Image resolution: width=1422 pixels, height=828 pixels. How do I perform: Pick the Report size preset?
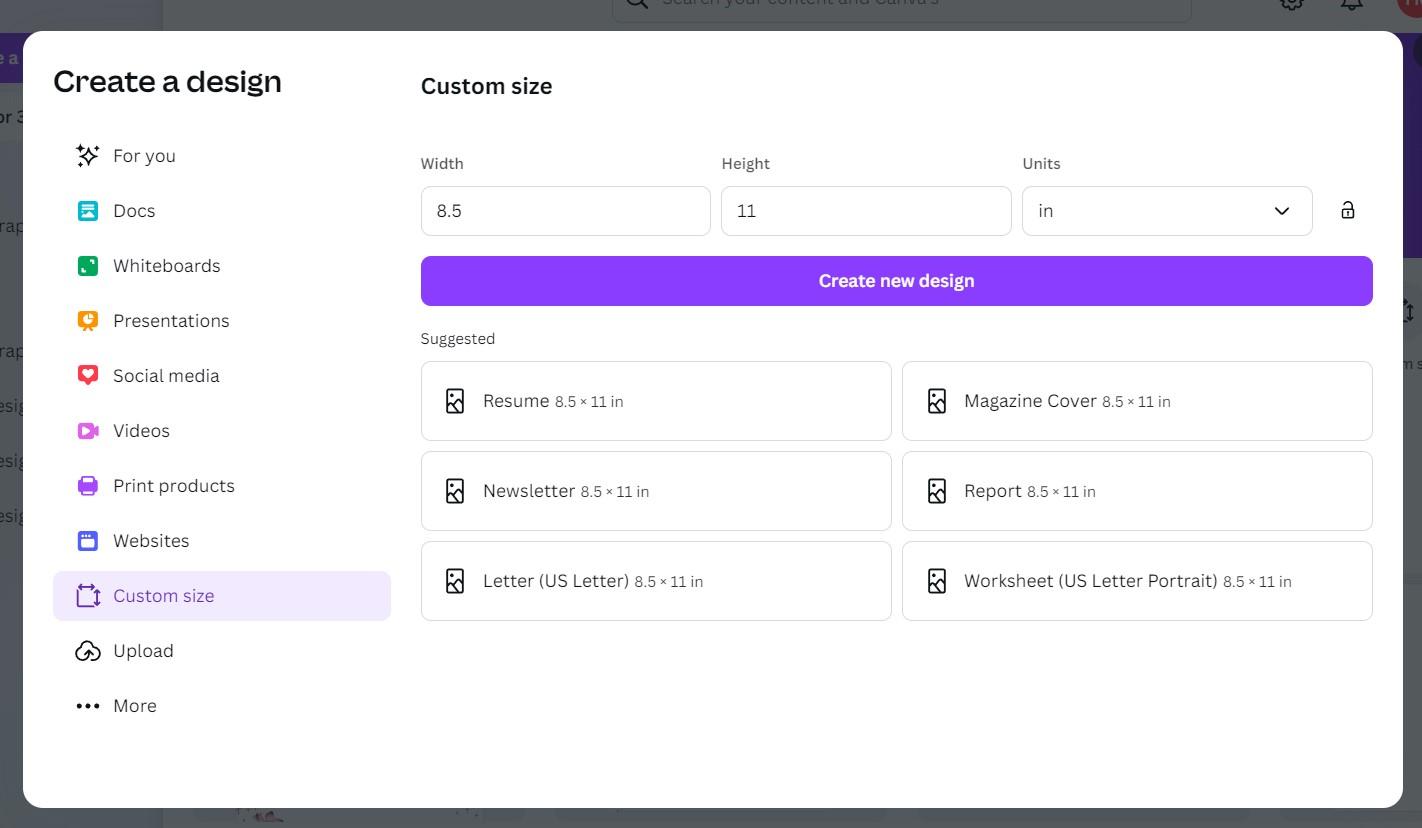click(1137, 491)
